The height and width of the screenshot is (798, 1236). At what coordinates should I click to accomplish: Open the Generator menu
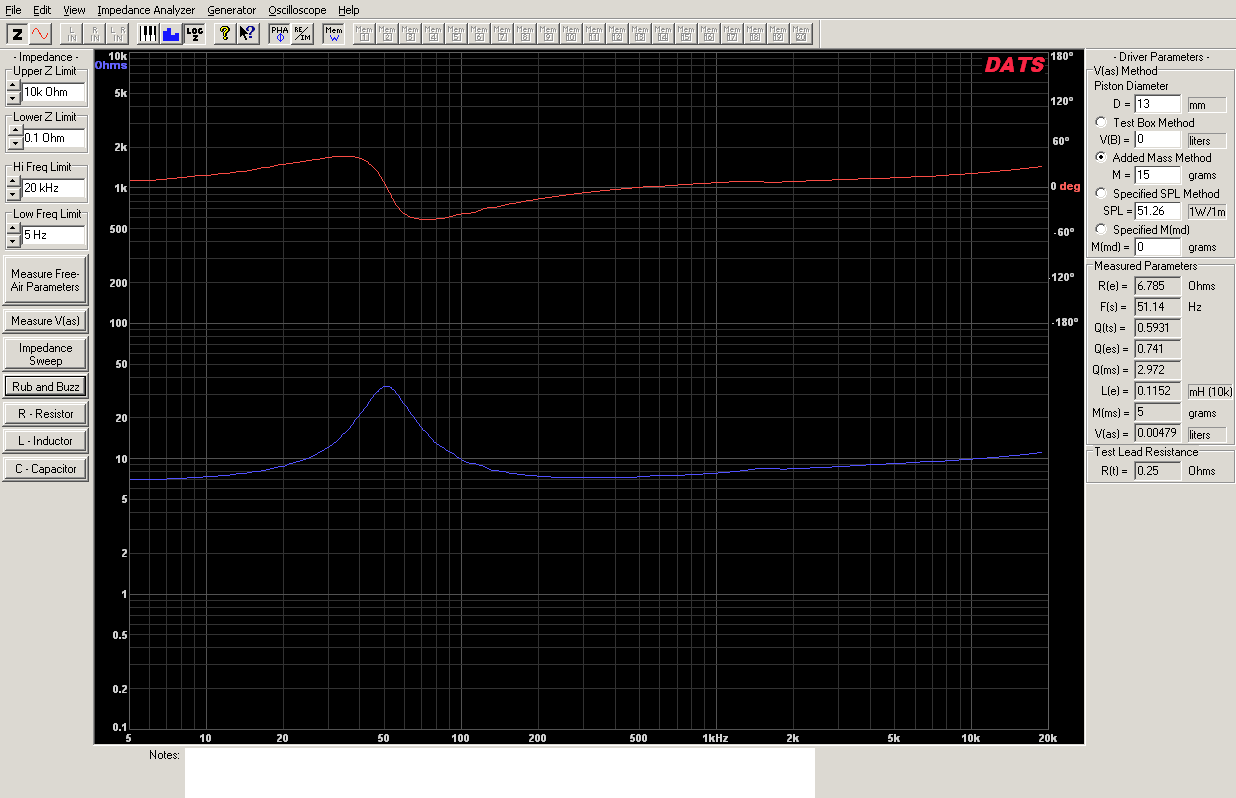[x=232, y=10]
